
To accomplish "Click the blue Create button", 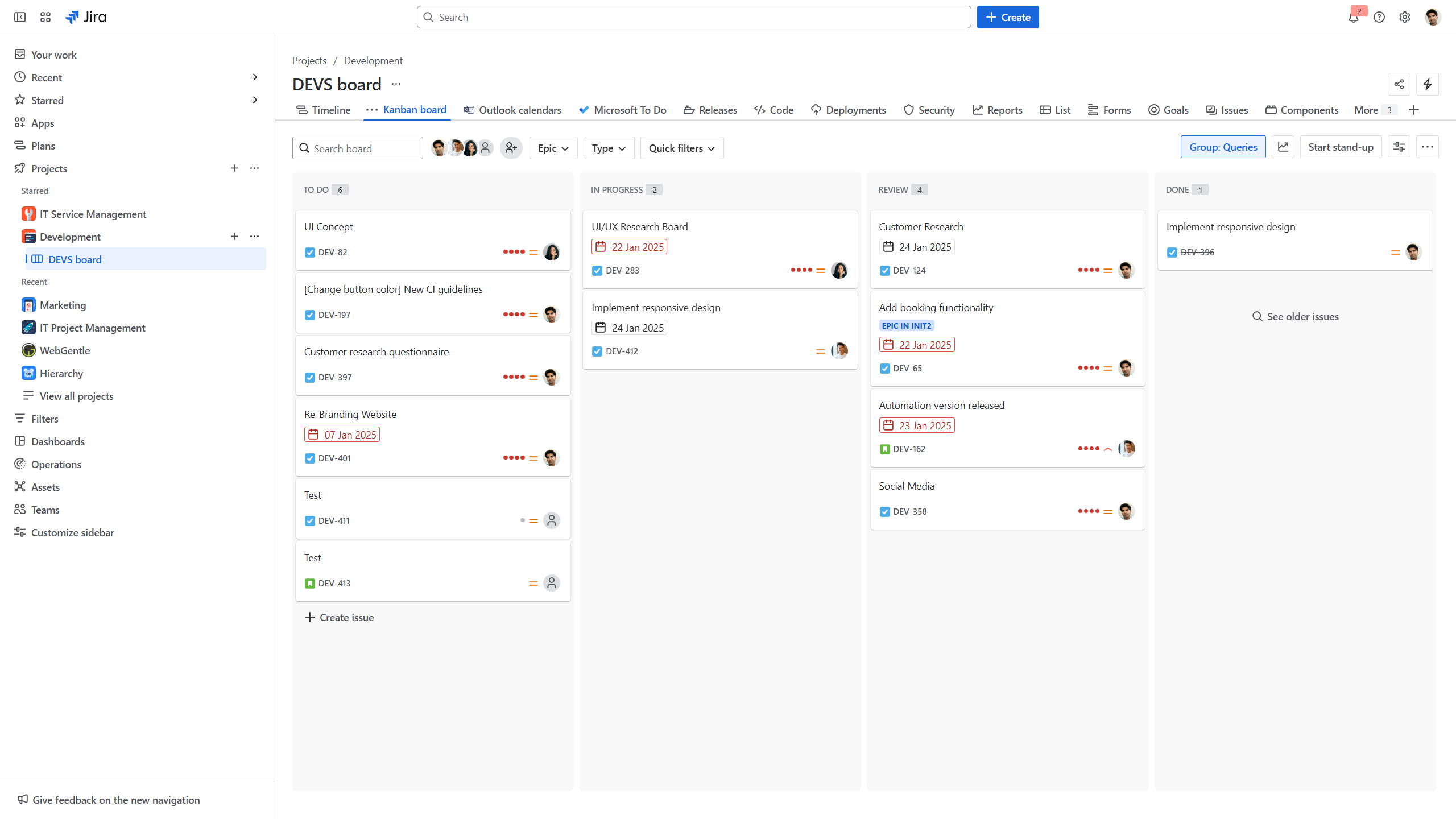I will tap(1007, 18).
